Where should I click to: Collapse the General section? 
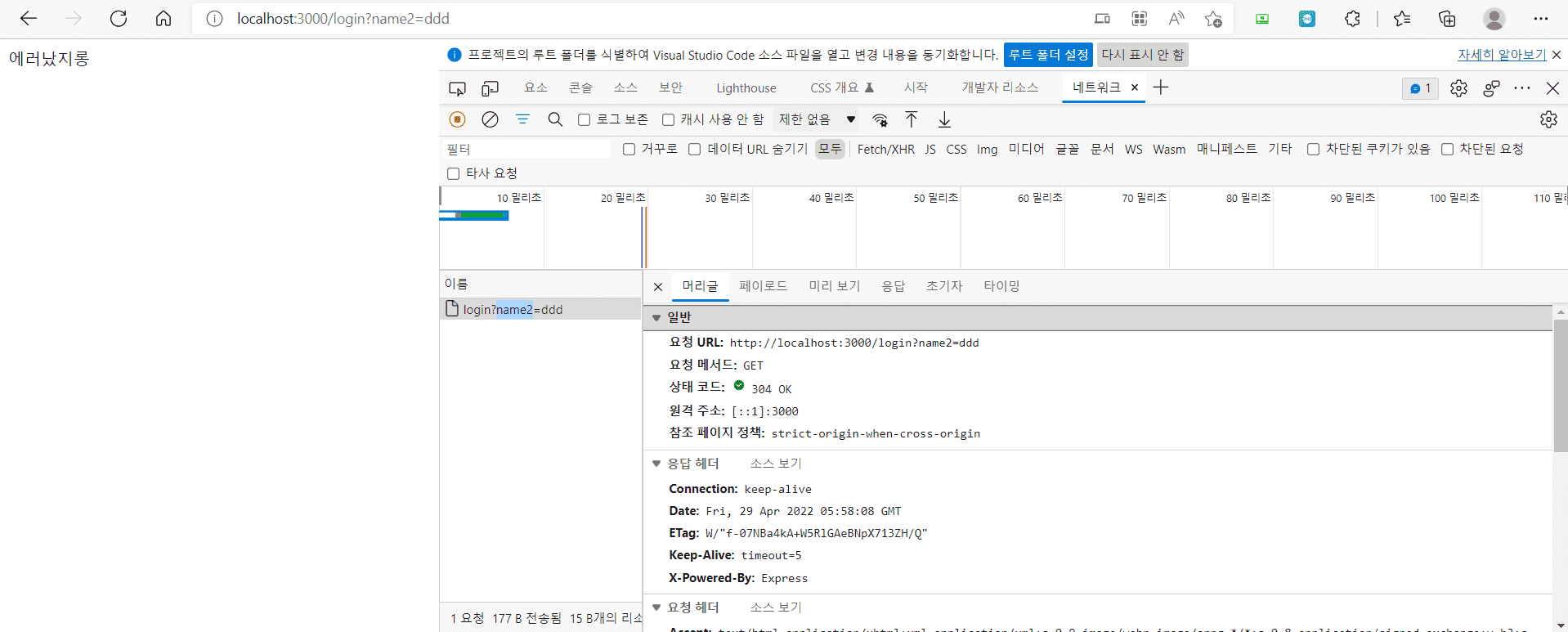tap(656, 317)
